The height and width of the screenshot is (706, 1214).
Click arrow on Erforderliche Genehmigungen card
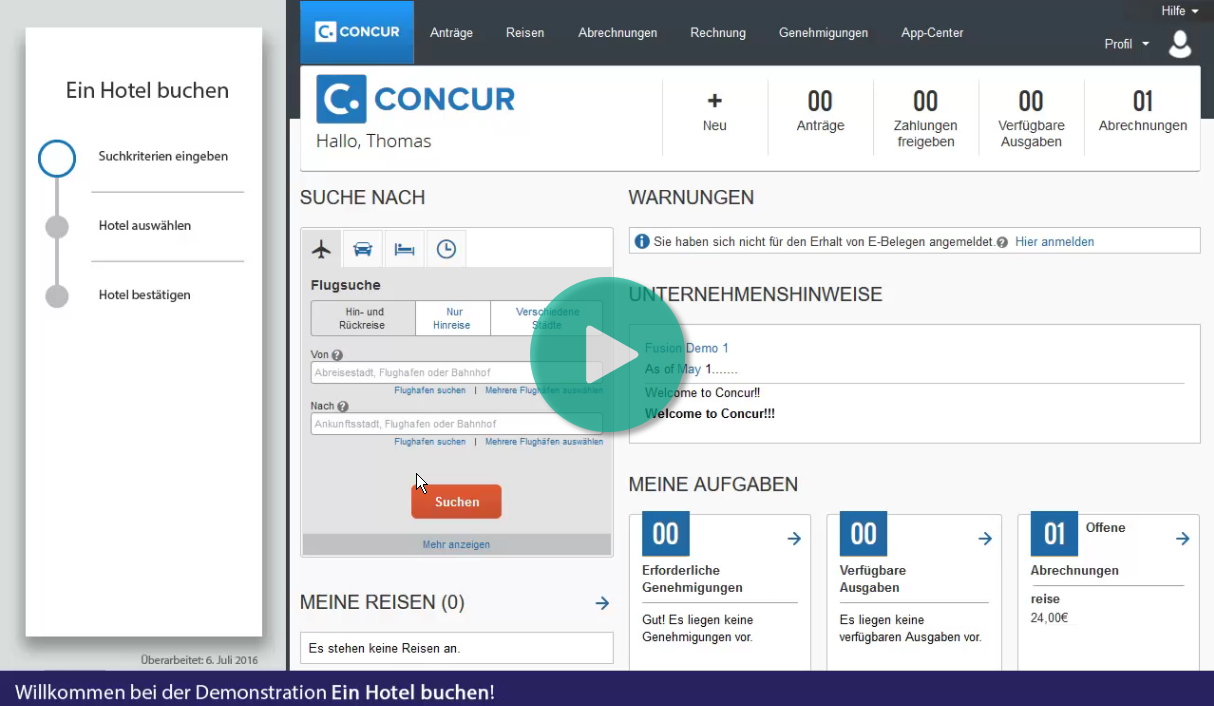794,539
